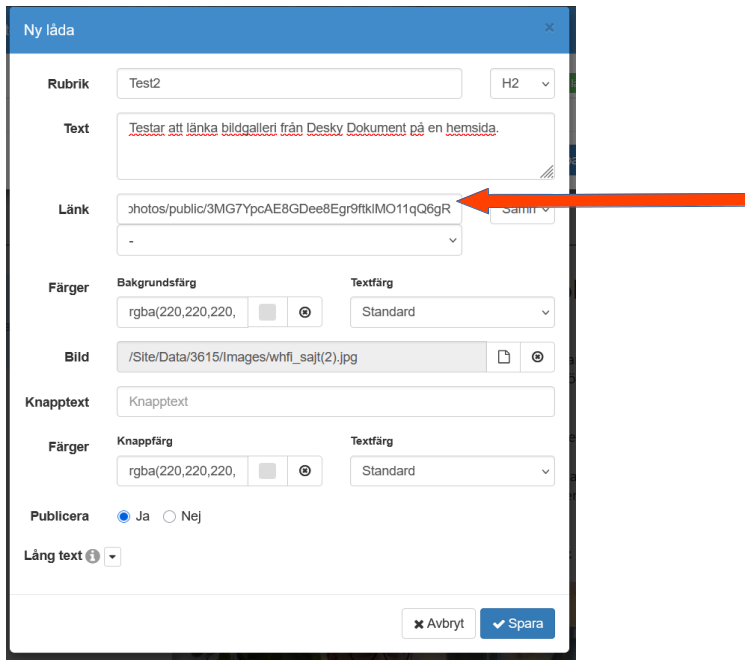Clear the Bild image path
The height and width of the screenshot is (667, 745).
pyautogui.click(x=538, y=357)
